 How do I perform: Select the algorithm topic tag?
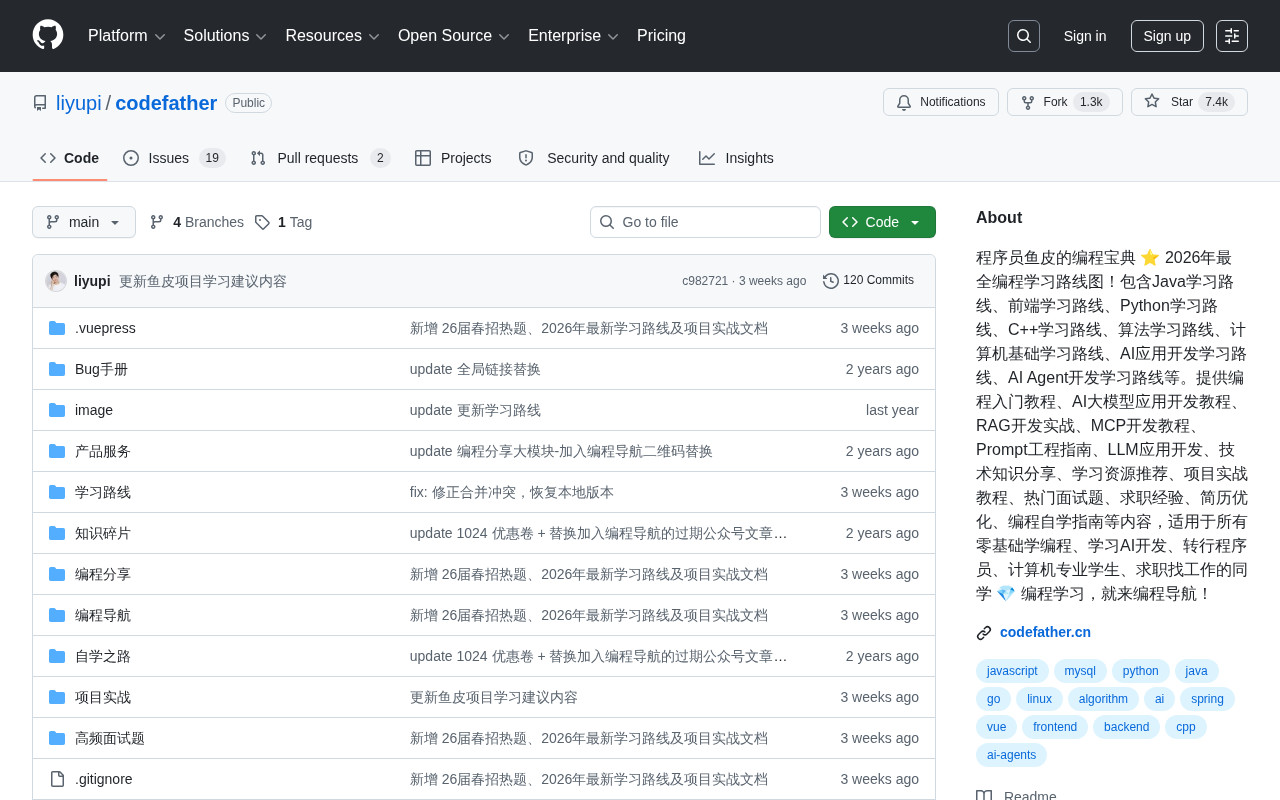1103,699
